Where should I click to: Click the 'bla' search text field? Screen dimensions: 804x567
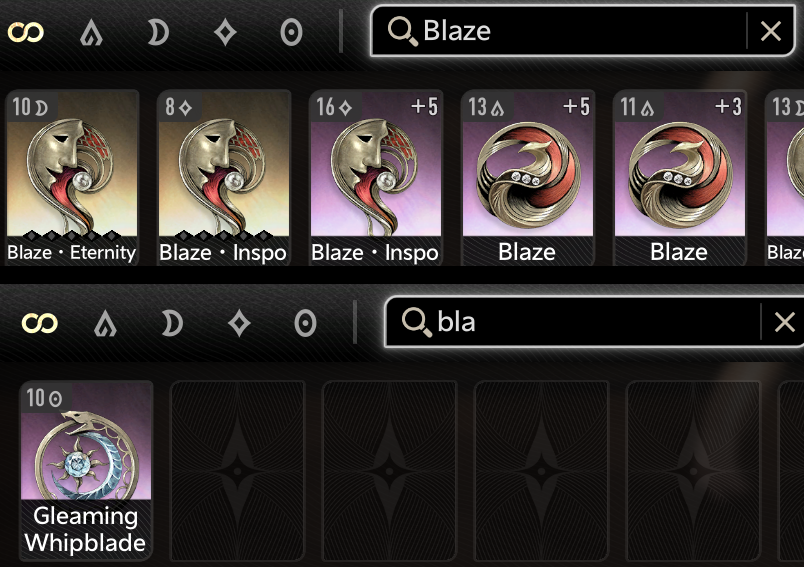click(x=573, y=322)
